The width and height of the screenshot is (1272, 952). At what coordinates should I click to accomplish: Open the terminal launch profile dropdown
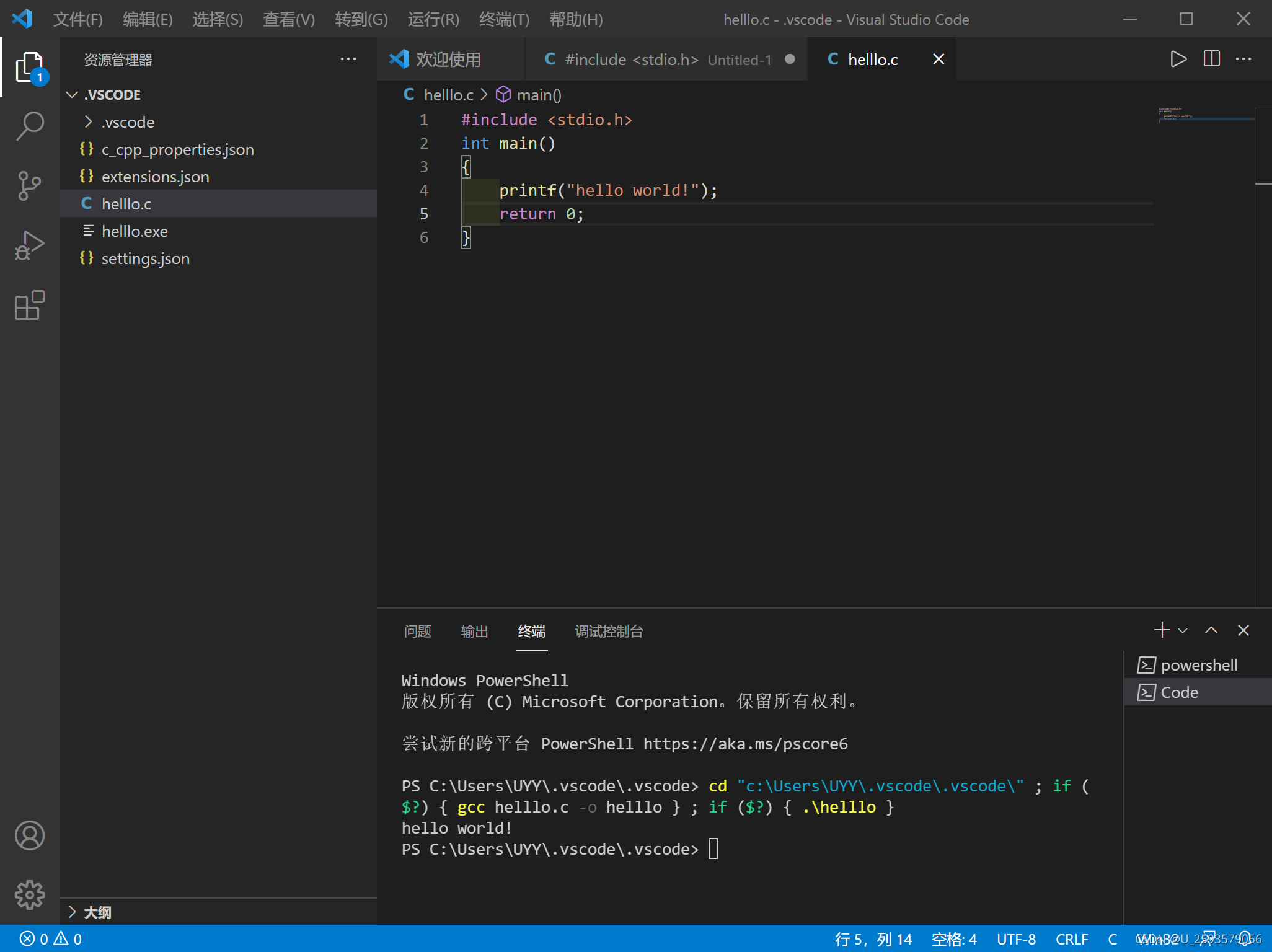(x=1183, y=631)
